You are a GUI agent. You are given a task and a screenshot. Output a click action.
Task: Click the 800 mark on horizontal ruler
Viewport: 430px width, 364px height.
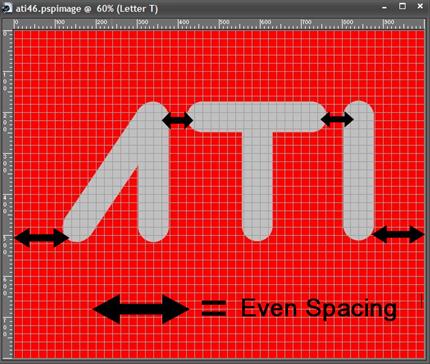(347, 23)
